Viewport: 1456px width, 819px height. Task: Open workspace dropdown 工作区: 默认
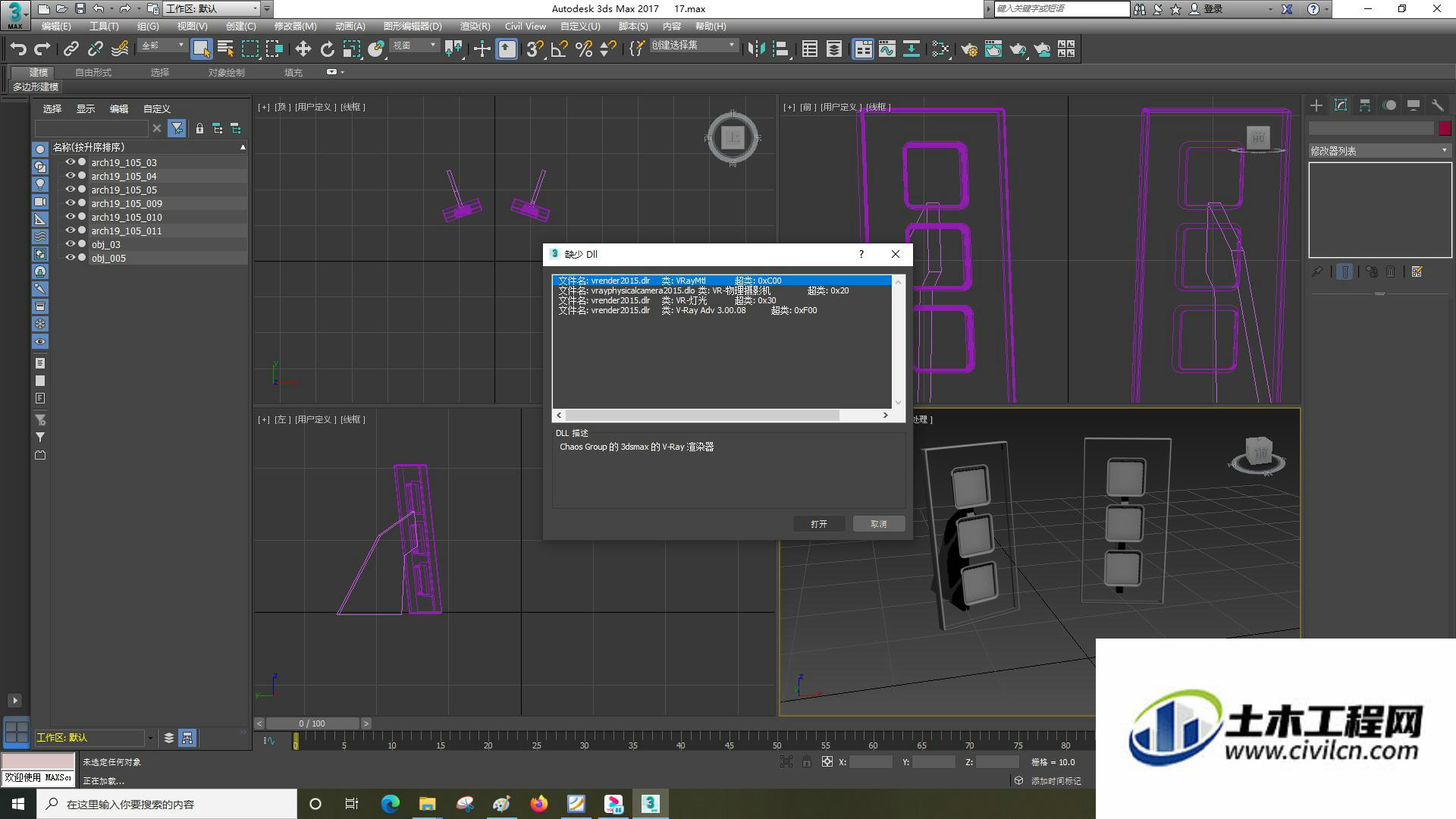coord(212,8)
